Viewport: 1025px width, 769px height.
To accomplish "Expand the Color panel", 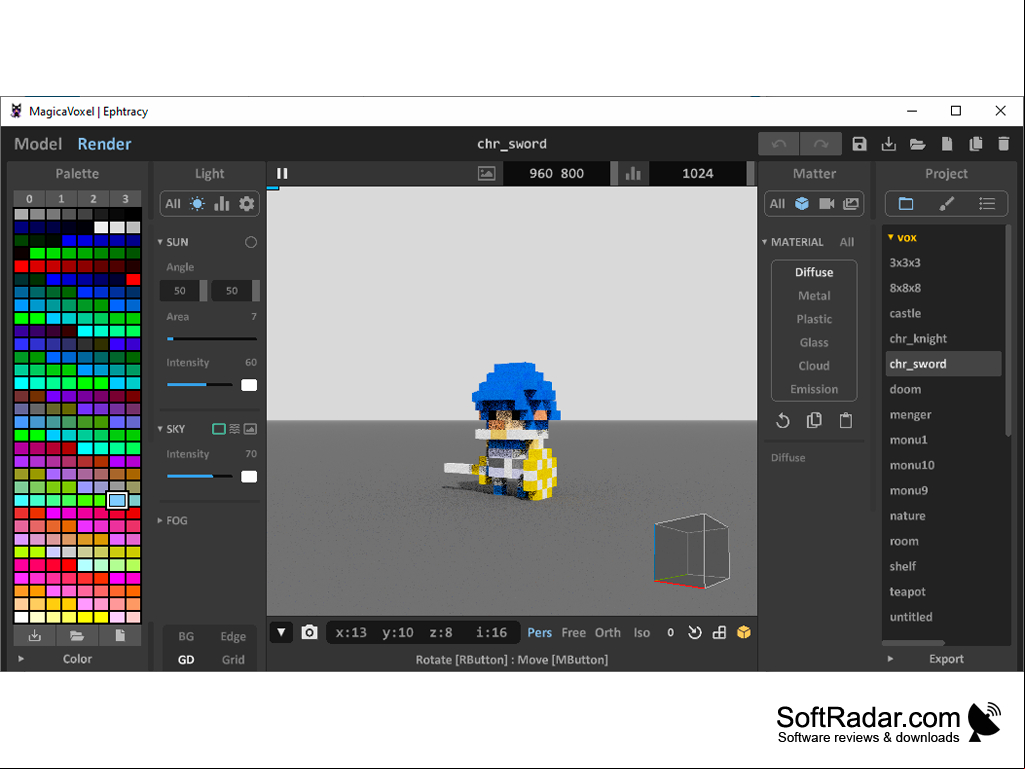I will pos(21,658).
